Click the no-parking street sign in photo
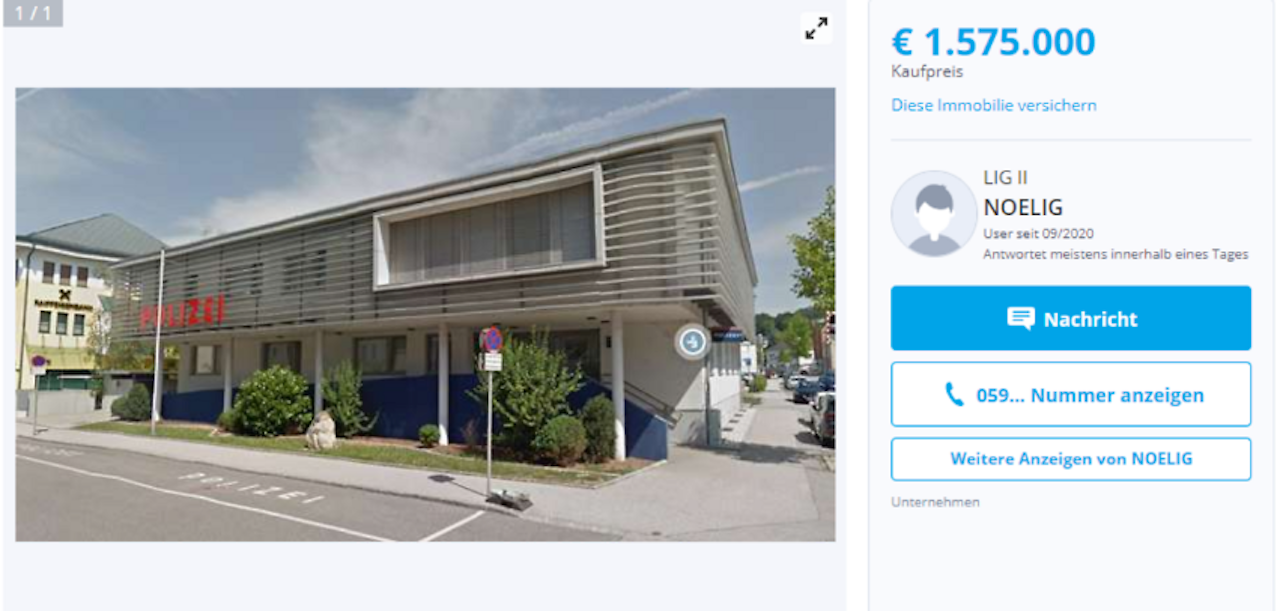The image size is (1280, 611). coord(490,340)
